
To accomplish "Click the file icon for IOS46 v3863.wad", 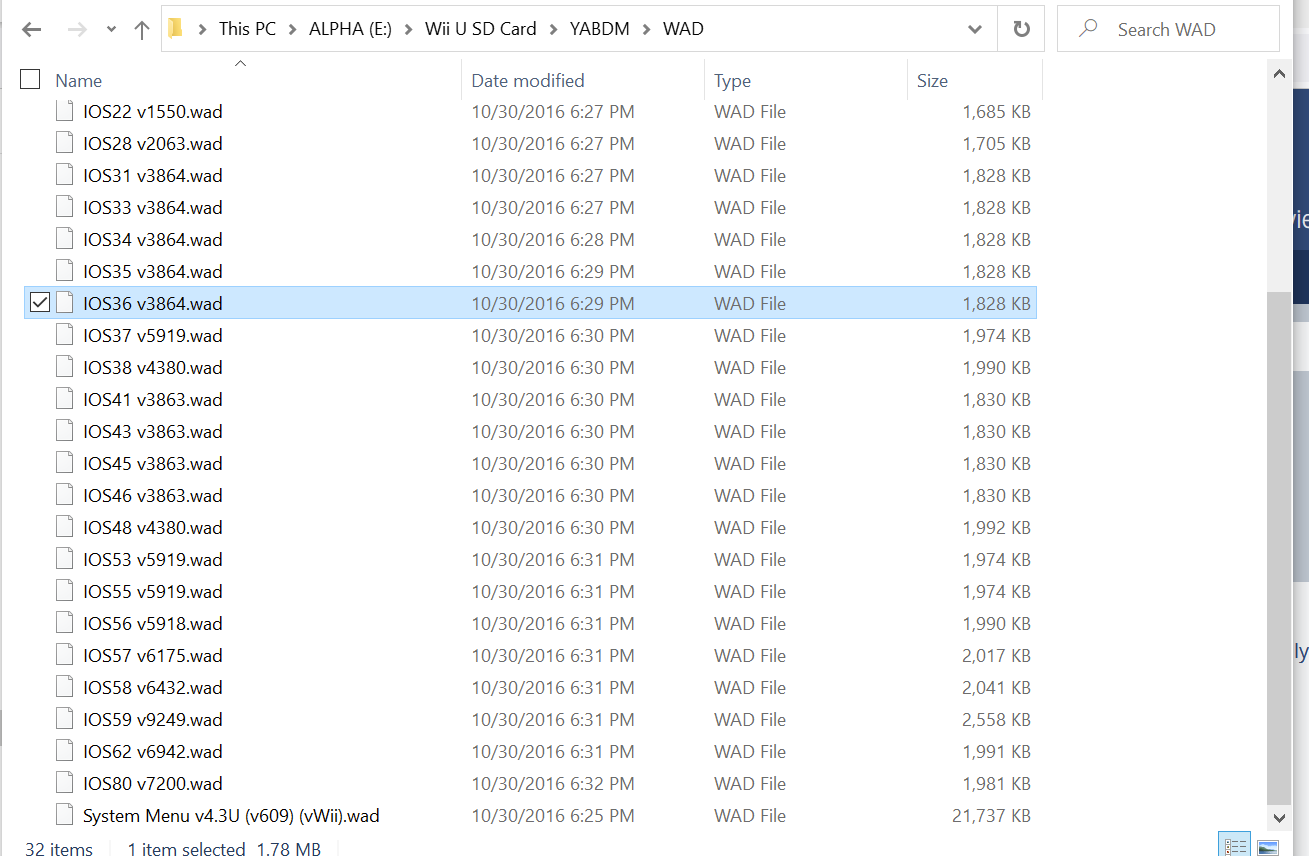I will click(65, 495).
